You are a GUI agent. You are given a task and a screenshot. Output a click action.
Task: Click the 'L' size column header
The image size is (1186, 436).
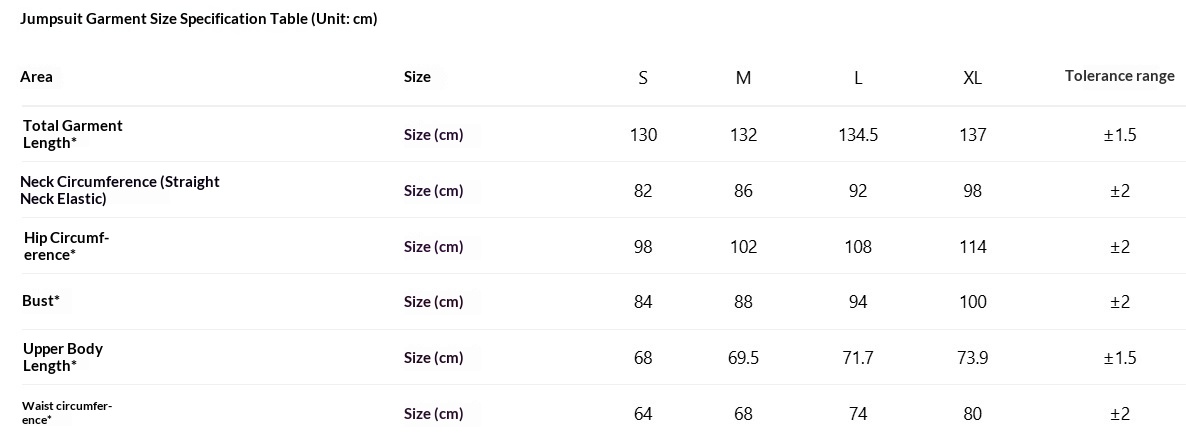(x=858, y=78)
